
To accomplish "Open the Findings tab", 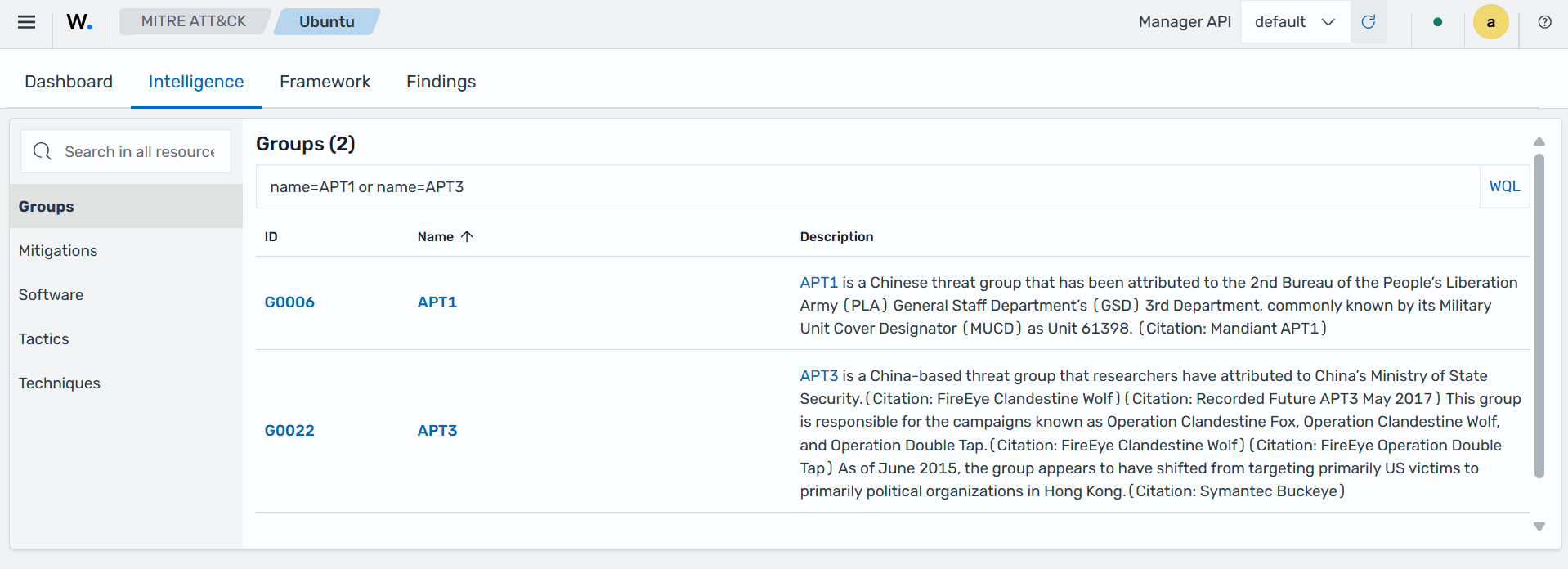I will coord(441,82).
